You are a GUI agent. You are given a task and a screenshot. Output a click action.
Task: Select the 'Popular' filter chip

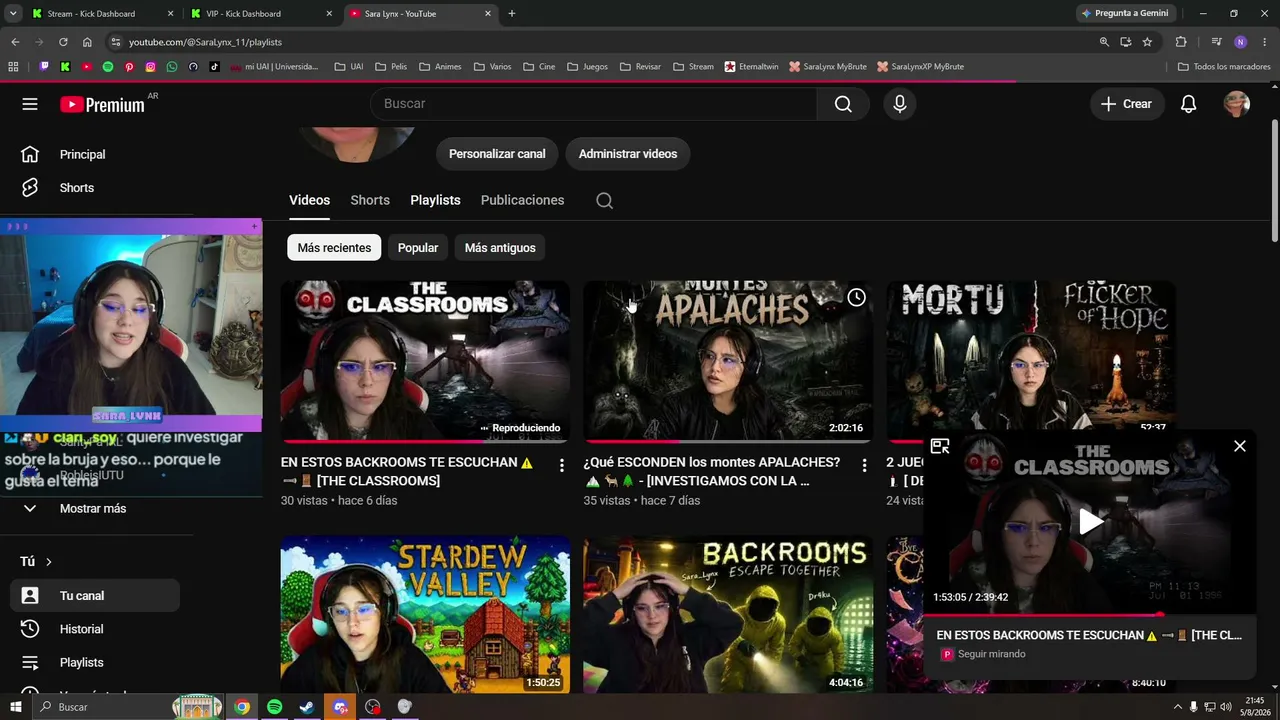(418, 248)
